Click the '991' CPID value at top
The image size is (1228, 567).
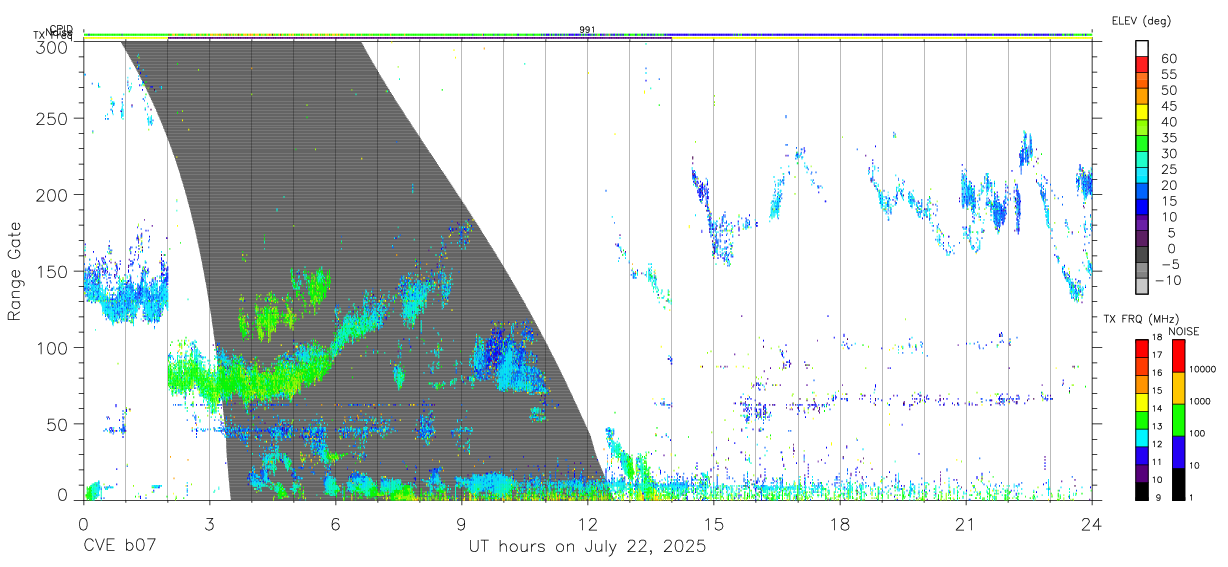tap(588, 29)
